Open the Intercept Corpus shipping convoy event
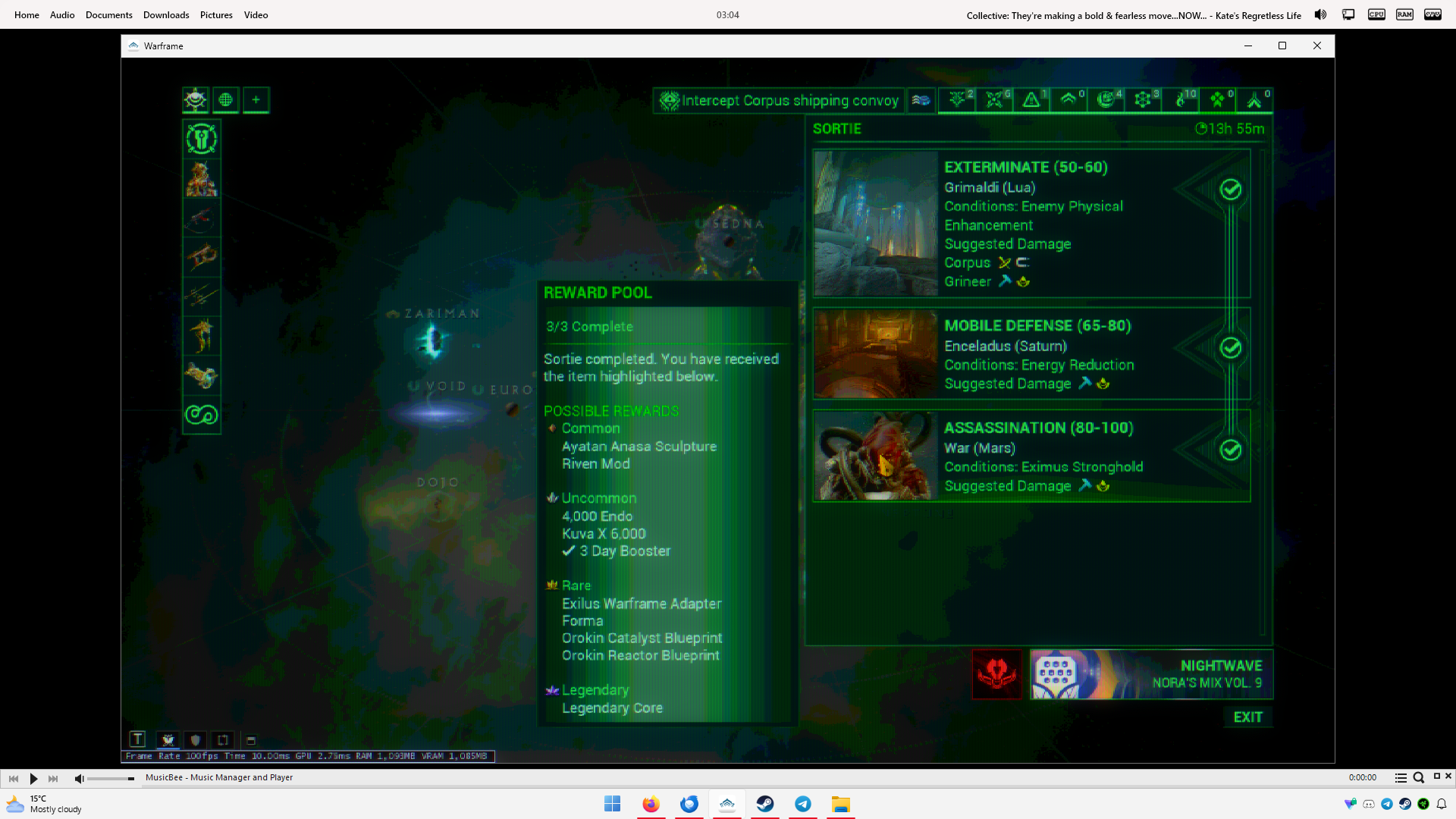The height and width of the screenshot is (819, 1456). point(780,100)
